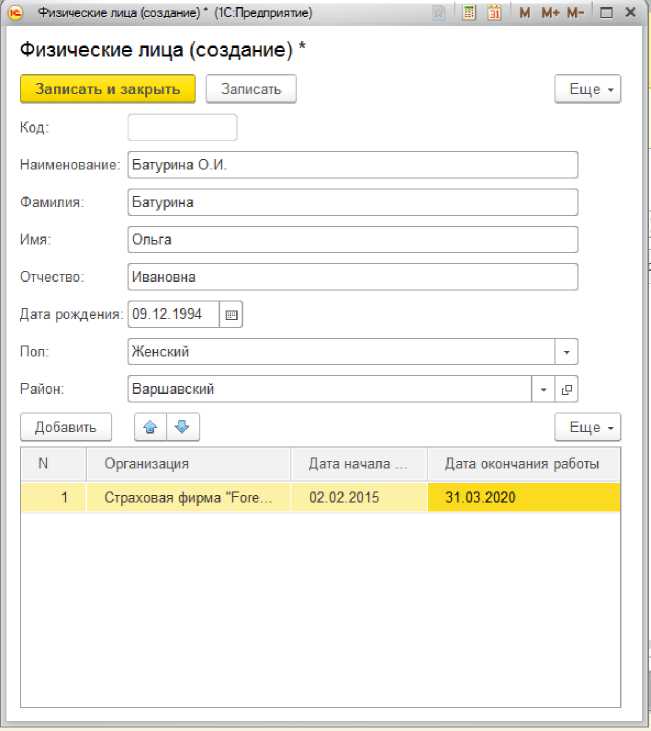
Task: Click the Наименование field
Action: [x=353, y=165]
